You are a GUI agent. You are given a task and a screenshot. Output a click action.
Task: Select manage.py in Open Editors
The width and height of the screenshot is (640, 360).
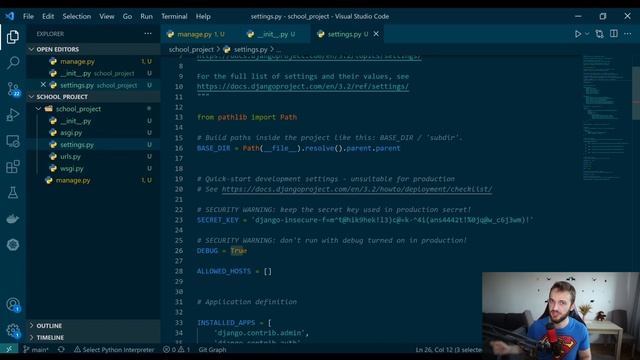click(93, 61)
